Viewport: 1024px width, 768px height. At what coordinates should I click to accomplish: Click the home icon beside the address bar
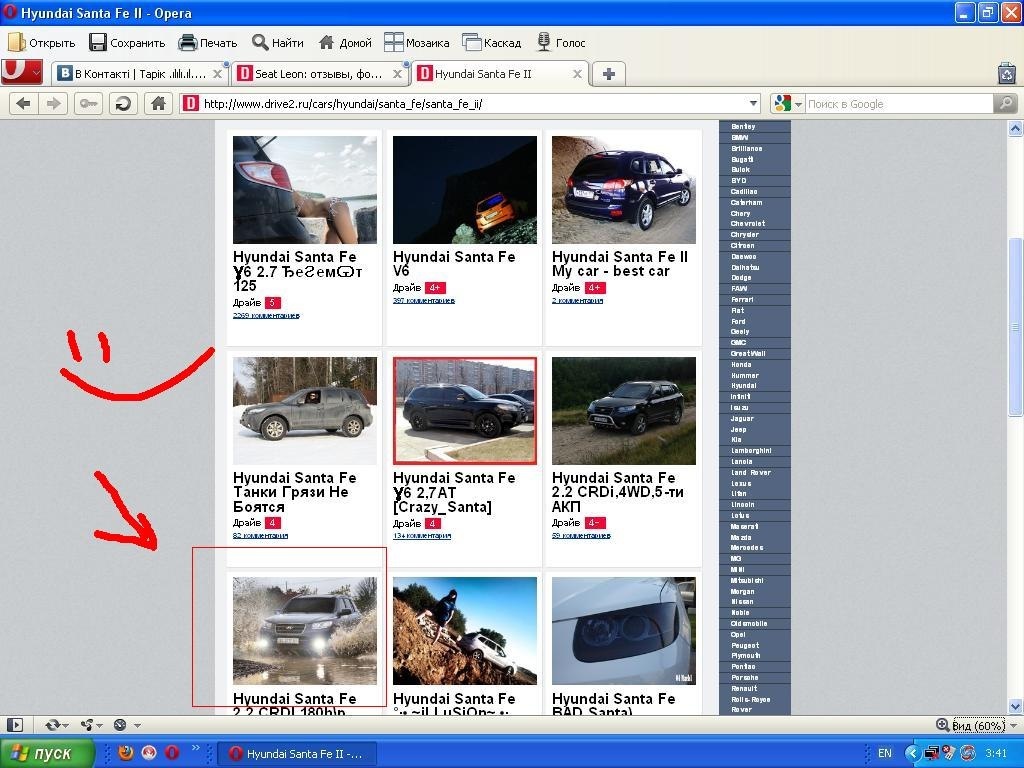tap(158, 103)
